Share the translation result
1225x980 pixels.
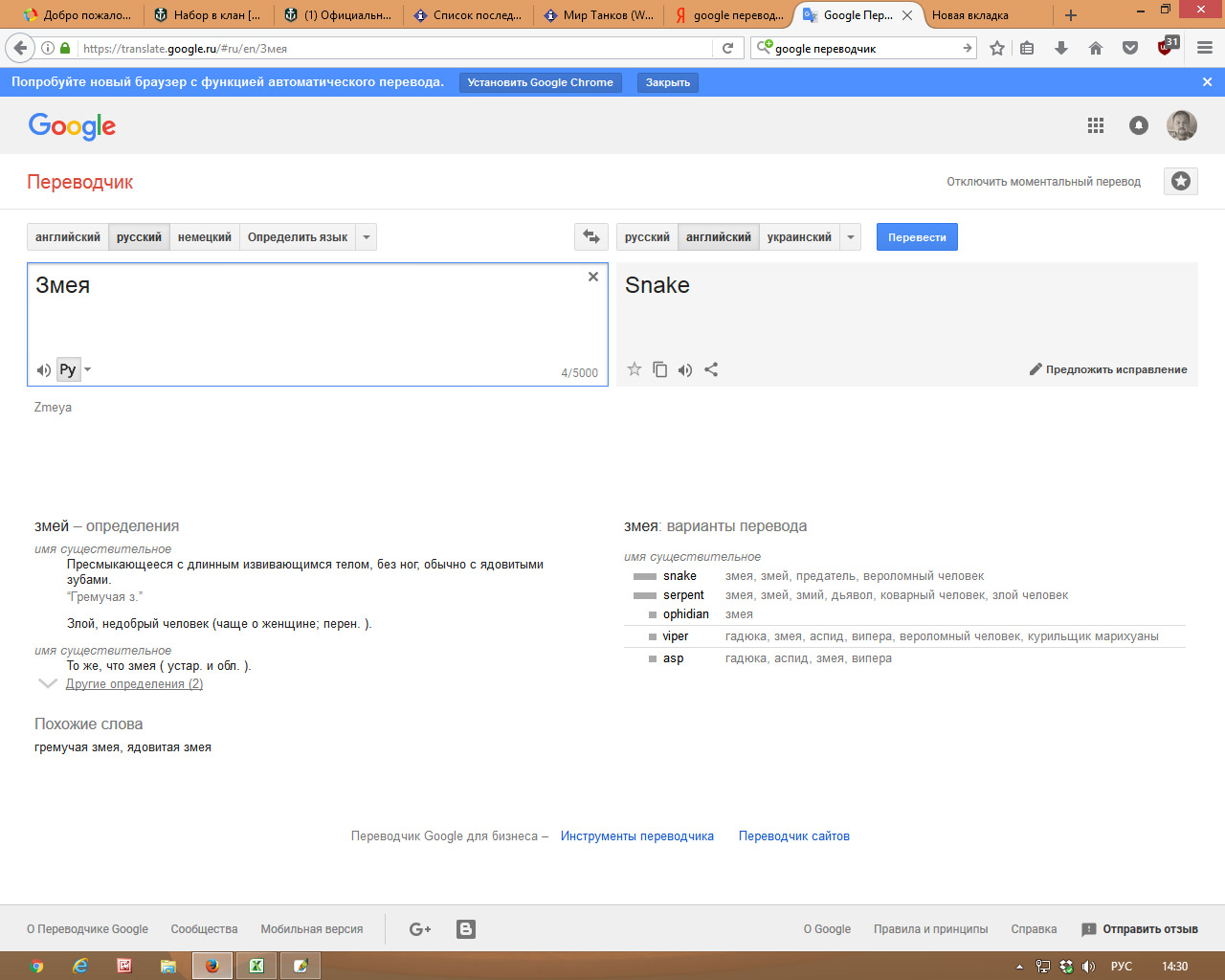[x=711, y=369]
